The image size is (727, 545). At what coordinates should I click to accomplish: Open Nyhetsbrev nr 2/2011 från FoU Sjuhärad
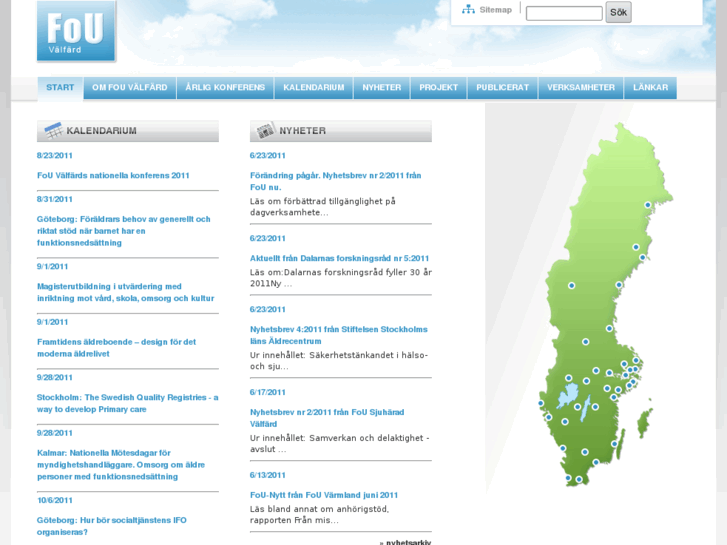(x=327, y=418)
